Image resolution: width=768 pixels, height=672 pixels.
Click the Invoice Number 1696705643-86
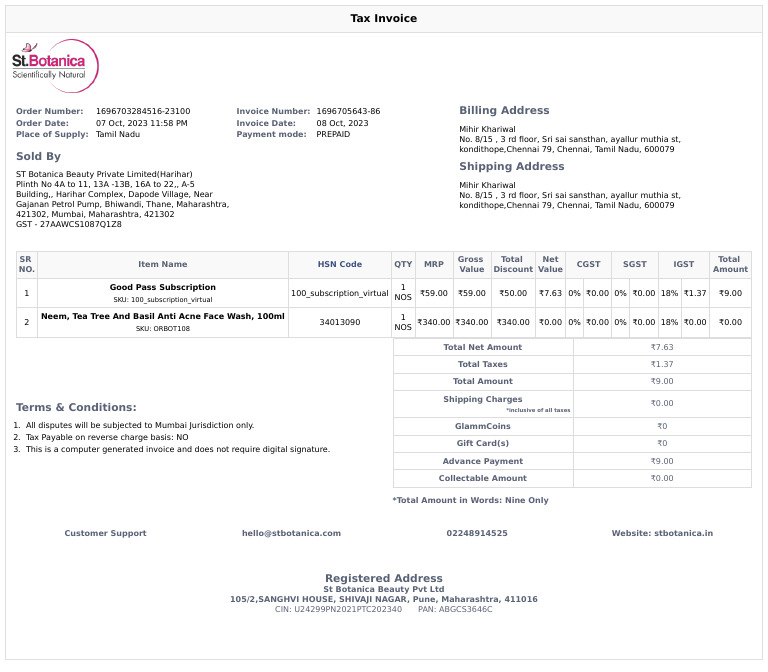(348, 111)
